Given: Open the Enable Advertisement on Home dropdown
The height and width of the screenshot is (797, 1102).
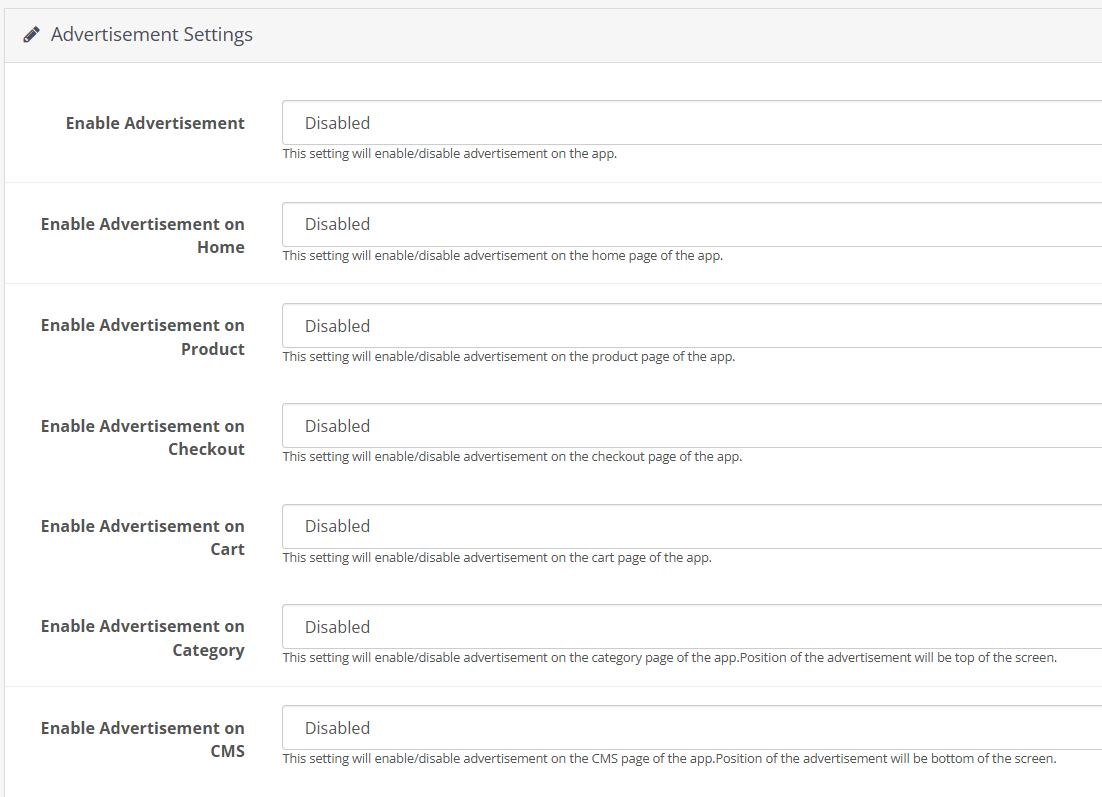Looking at the screenshot, I should [x=692, y=224].
